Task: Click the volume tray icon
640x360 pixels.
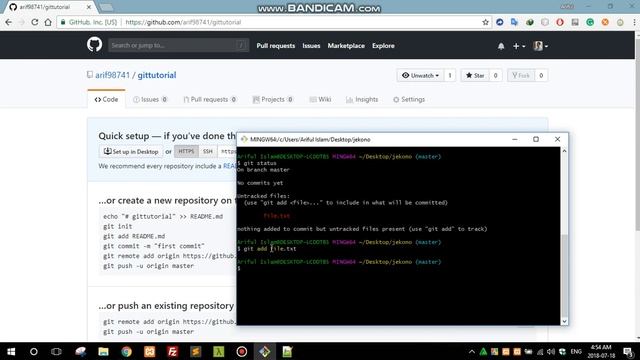Action: coord(551,351)
